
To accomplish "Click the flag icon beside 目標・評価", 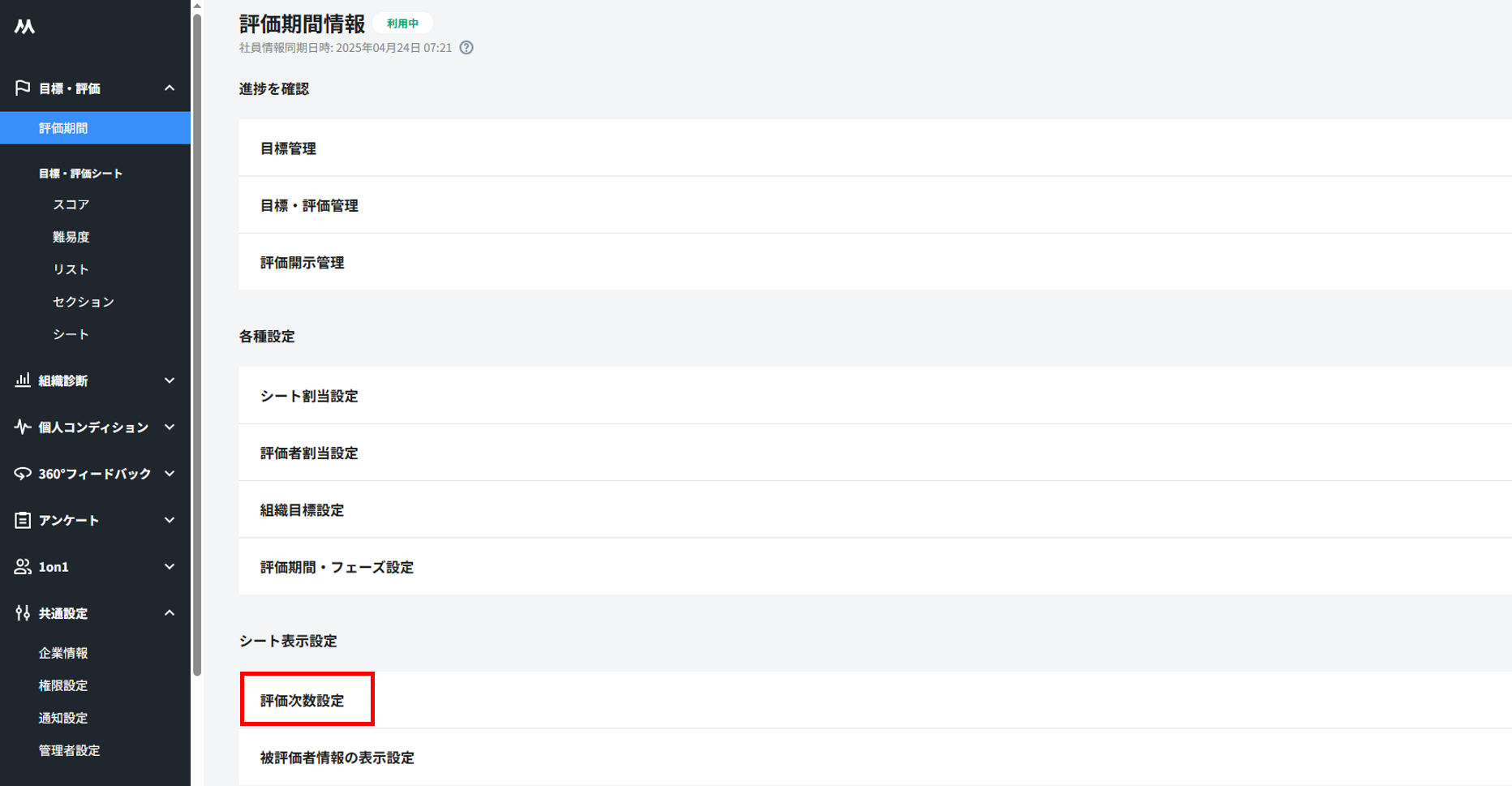I will tap(22, 88).
